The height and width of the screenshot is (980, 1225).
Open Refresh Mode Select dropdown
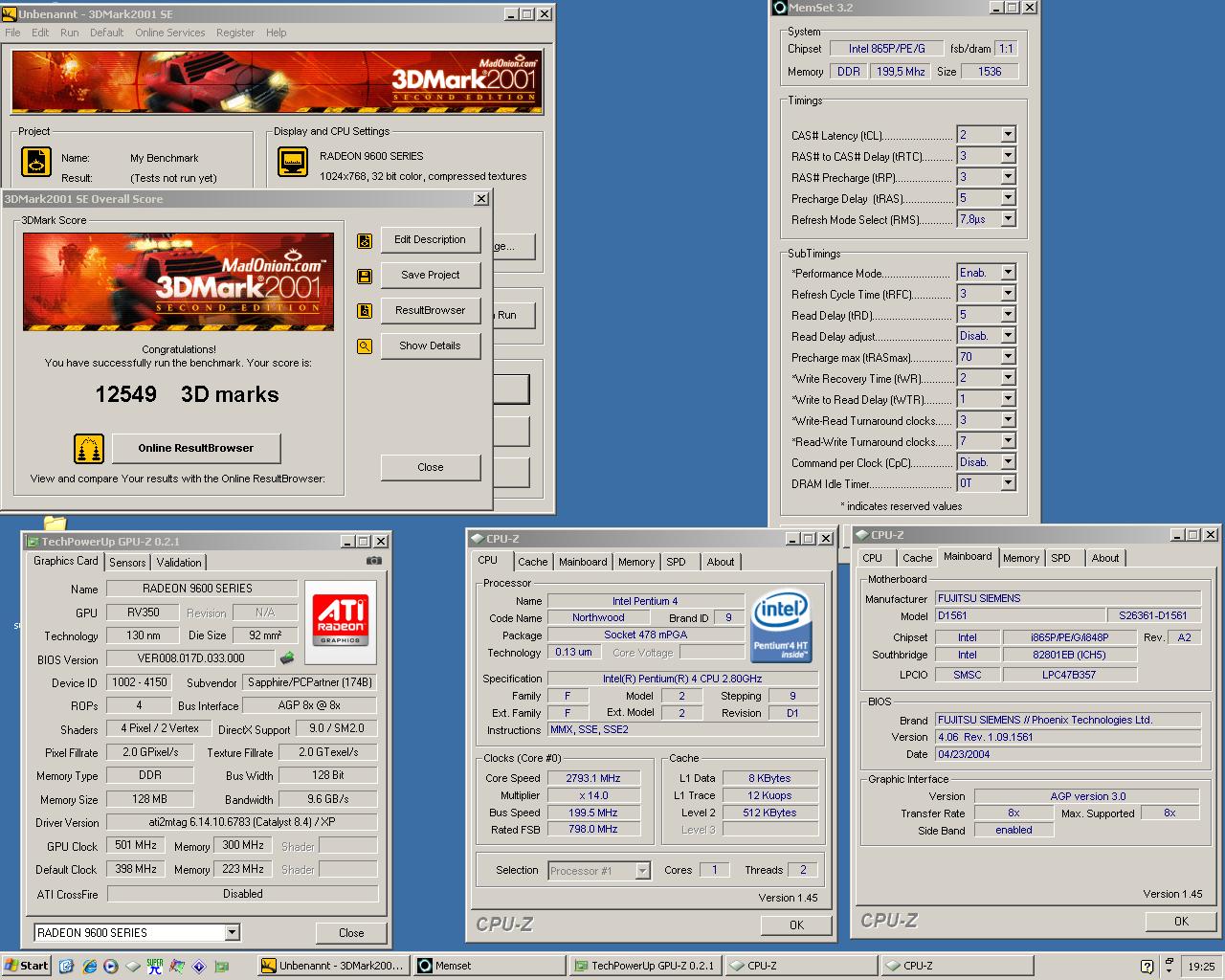coord(1008,219)
